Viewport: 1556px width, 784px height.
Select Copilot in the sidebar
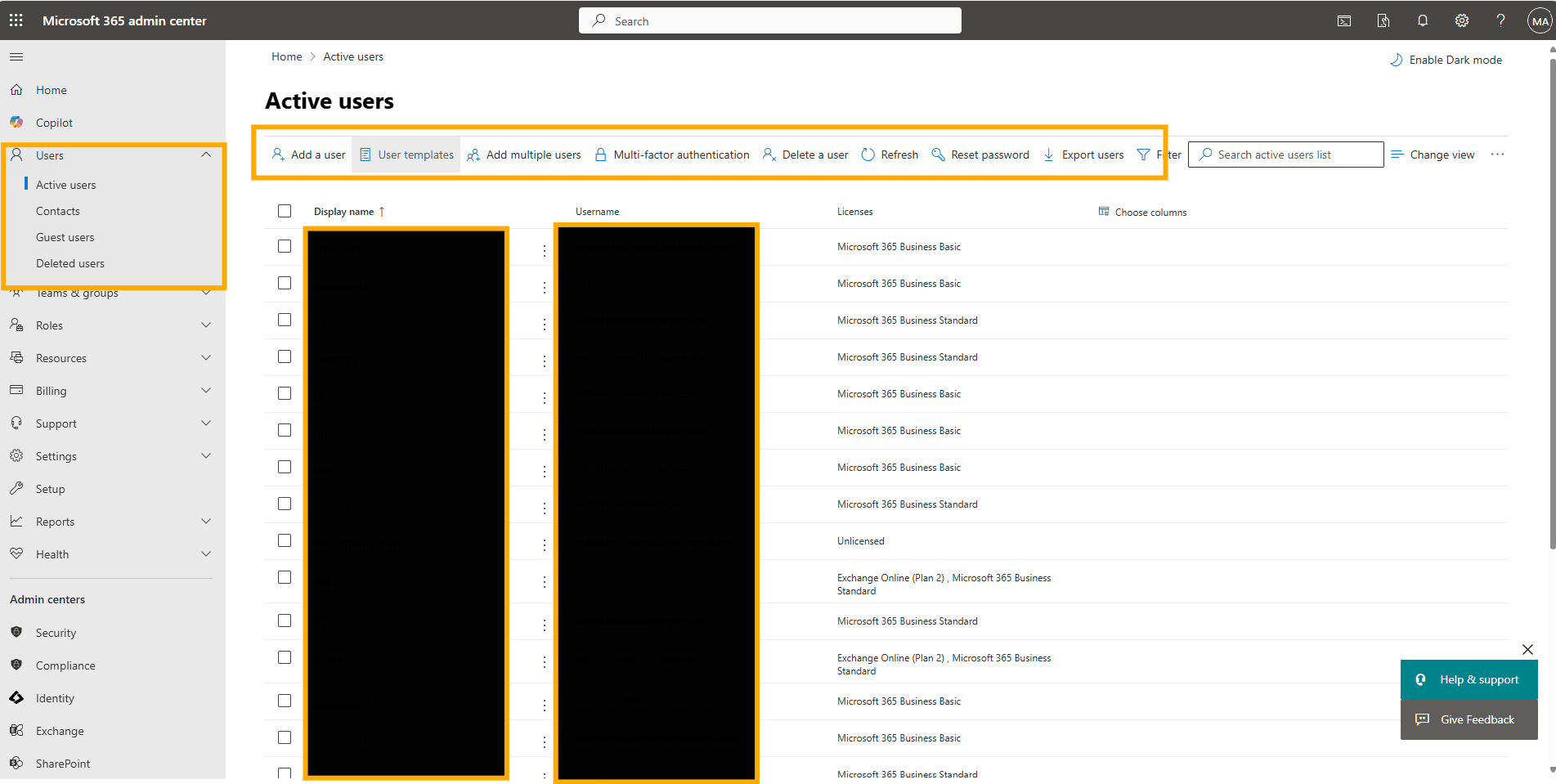[53, 122]
